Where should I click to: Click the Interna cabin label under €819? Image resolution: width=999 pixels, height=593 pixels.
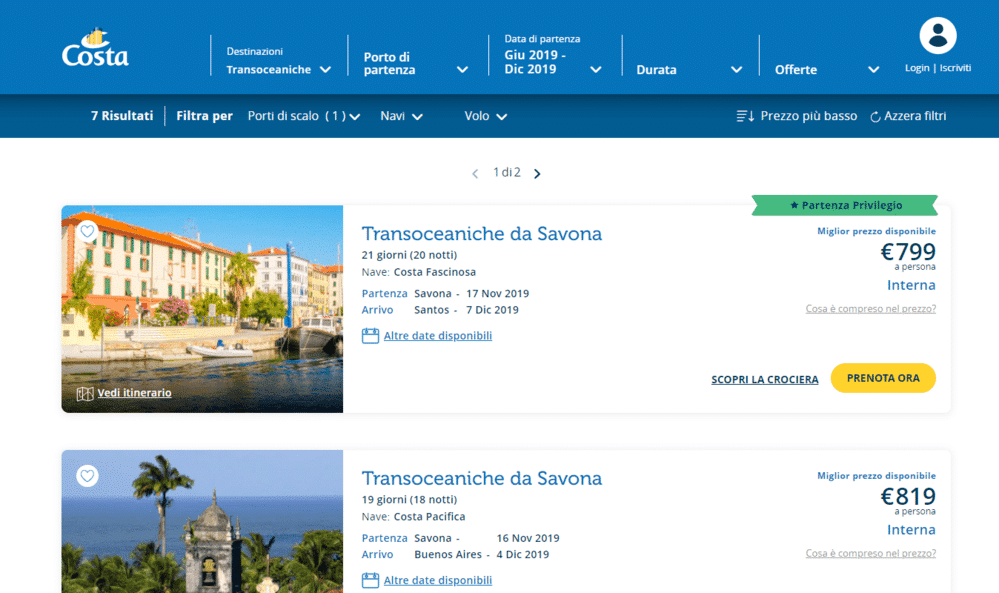coord(911,530)
